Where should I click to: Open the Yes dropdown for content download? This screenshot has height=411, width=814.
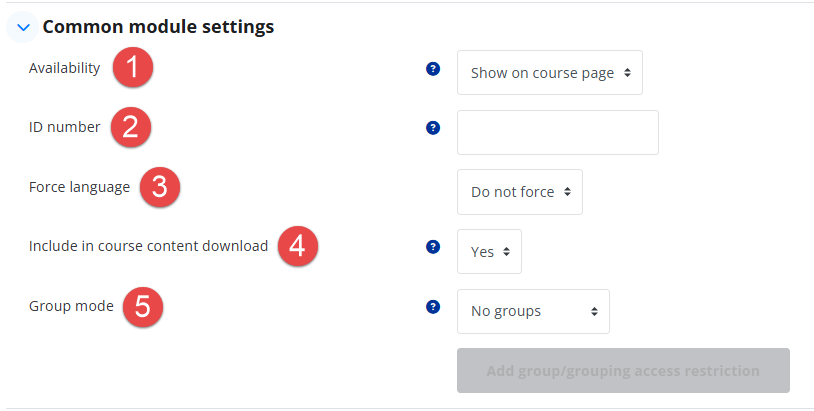(x=489, y=252)
